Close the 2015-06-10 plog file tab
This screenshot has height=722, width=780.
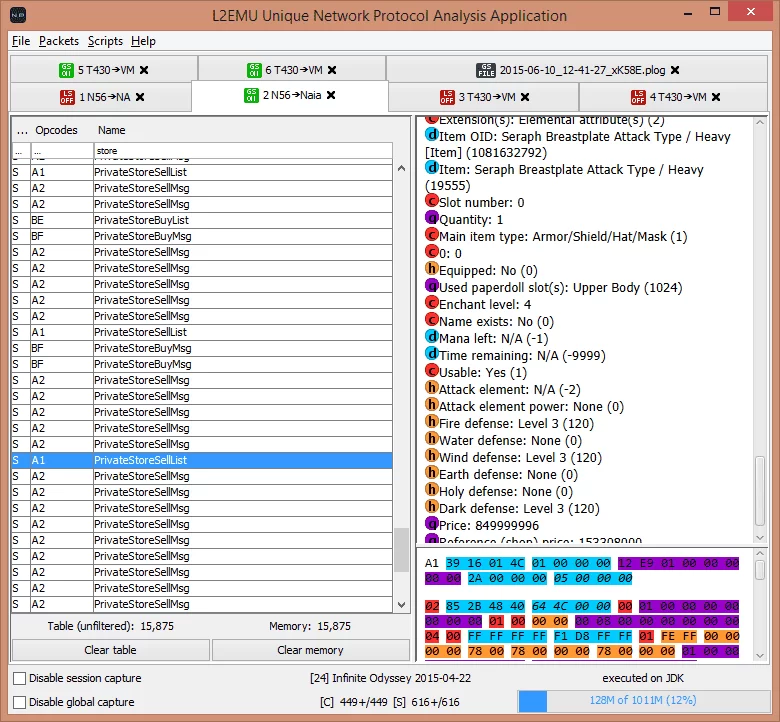click(675, 70)
